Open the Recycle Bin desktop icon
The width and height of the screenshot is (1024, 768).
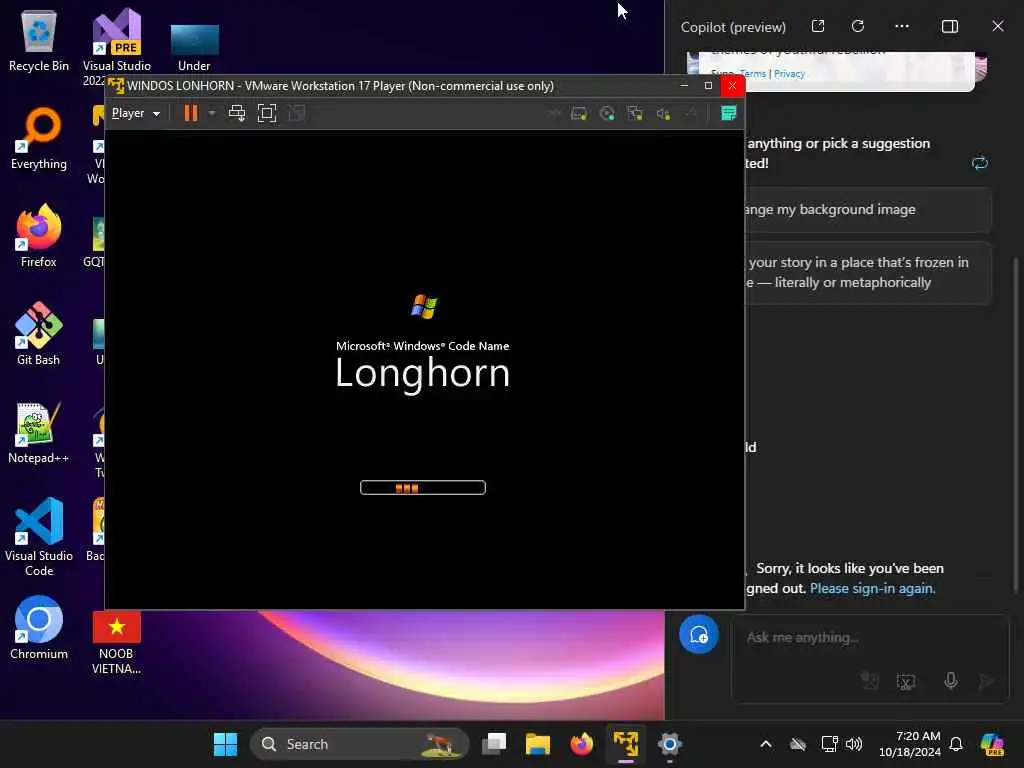(39, 42)
